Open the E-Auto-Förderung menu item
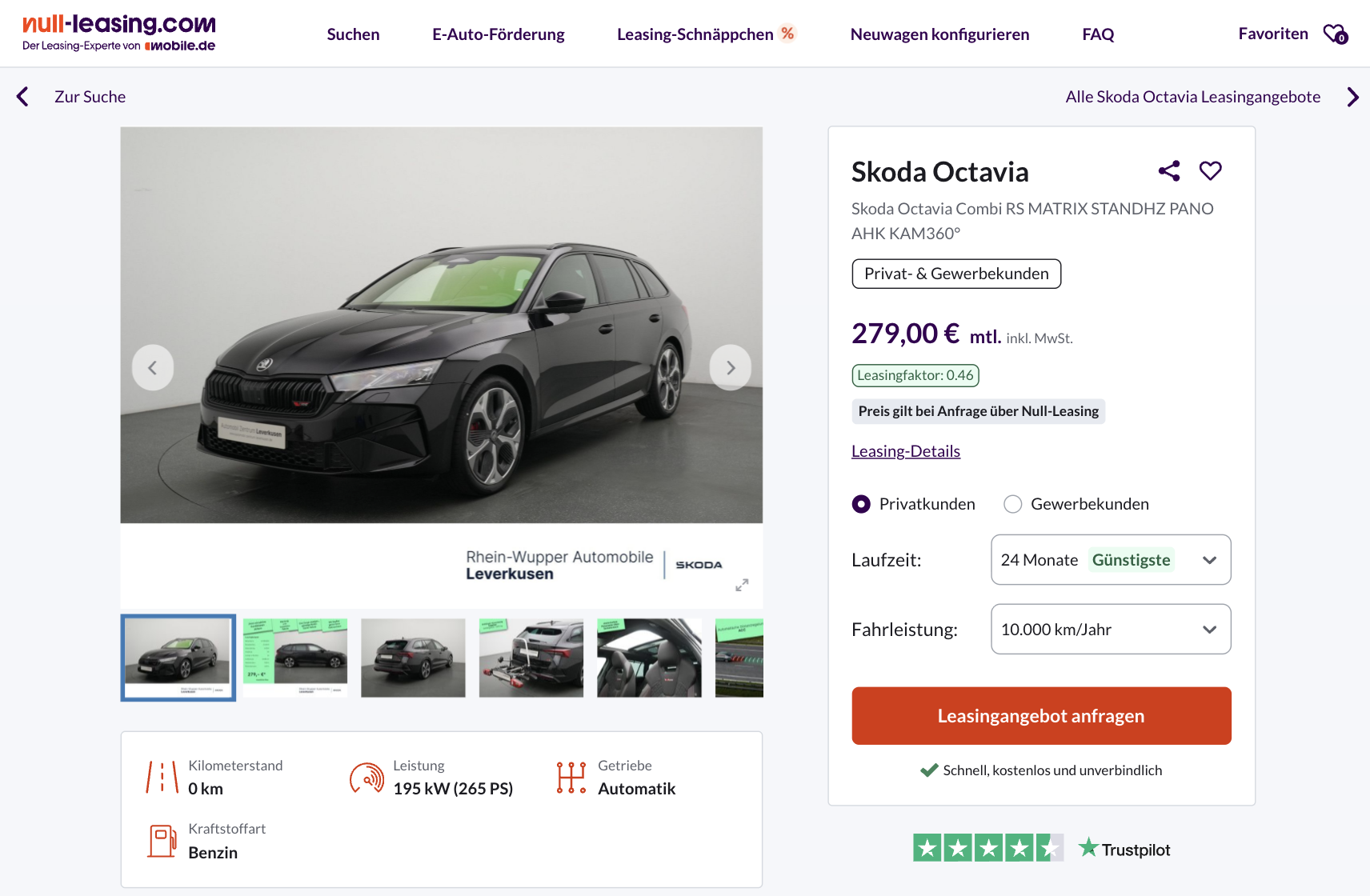1370x896 pixels. (498, 34)
